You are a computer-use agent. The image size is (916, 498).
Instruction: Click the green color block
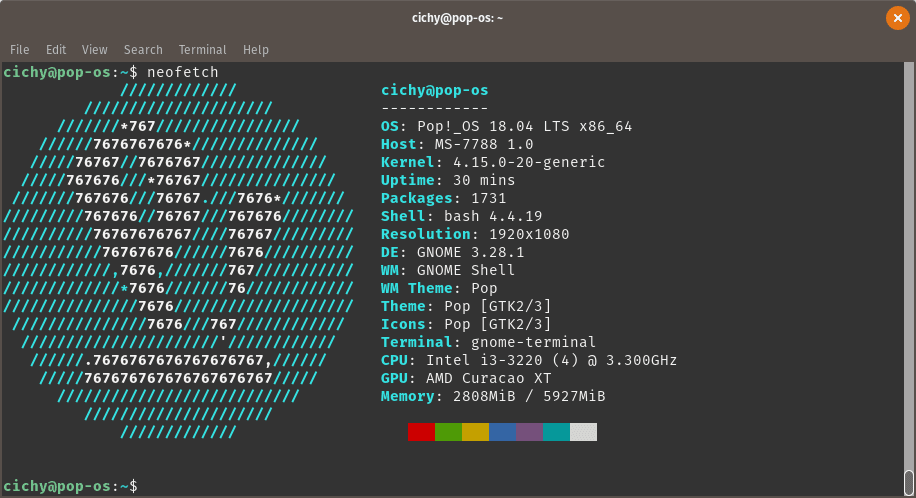[x=449, y=432]
